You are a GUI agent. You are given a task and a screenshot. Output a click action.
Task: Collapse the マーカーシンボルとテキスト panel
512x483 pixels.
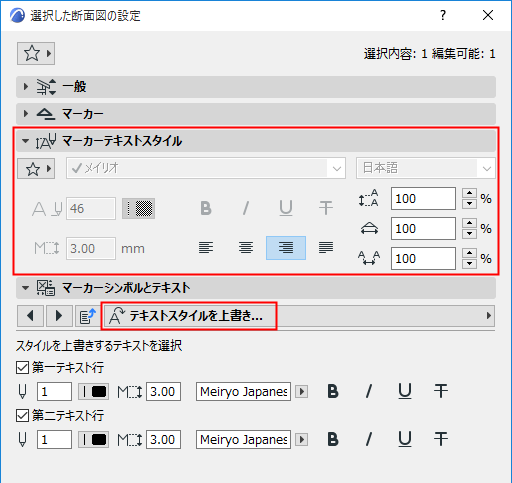point(256,288)
